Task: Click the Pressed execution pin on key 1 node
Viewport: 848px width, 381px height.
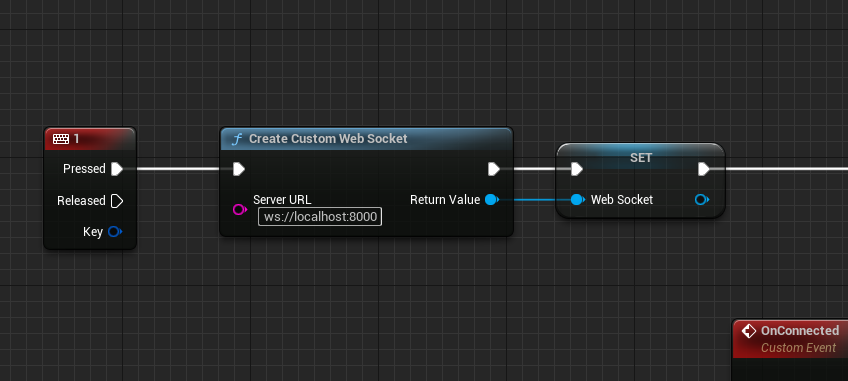Action: (x=117, y=169)
